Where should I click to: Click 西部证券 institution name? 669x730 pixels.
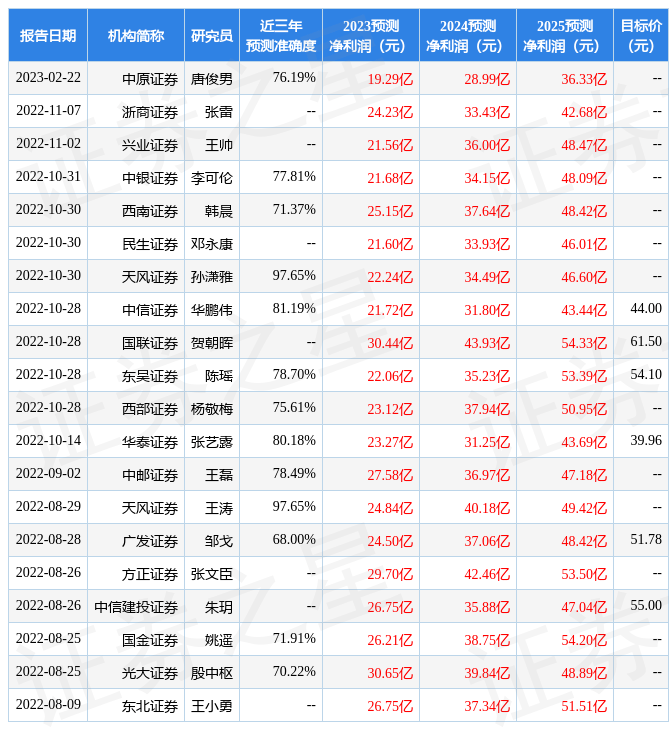click(150, 410)
